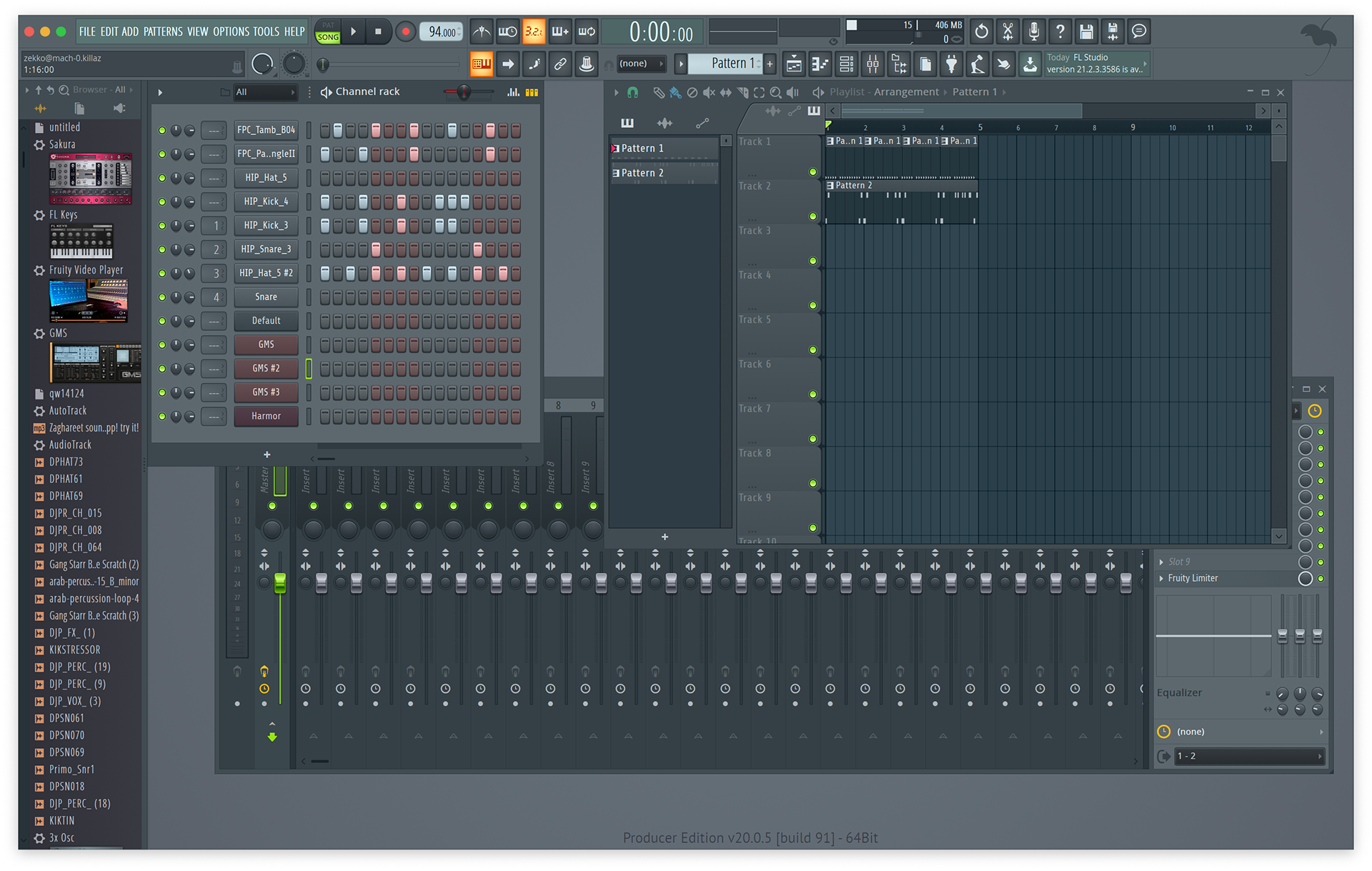Viewport: 1372px width, 871px height.
Task: Toggle Fruity Limiter slot on/off light
Action: click(x=1321, y=578)
